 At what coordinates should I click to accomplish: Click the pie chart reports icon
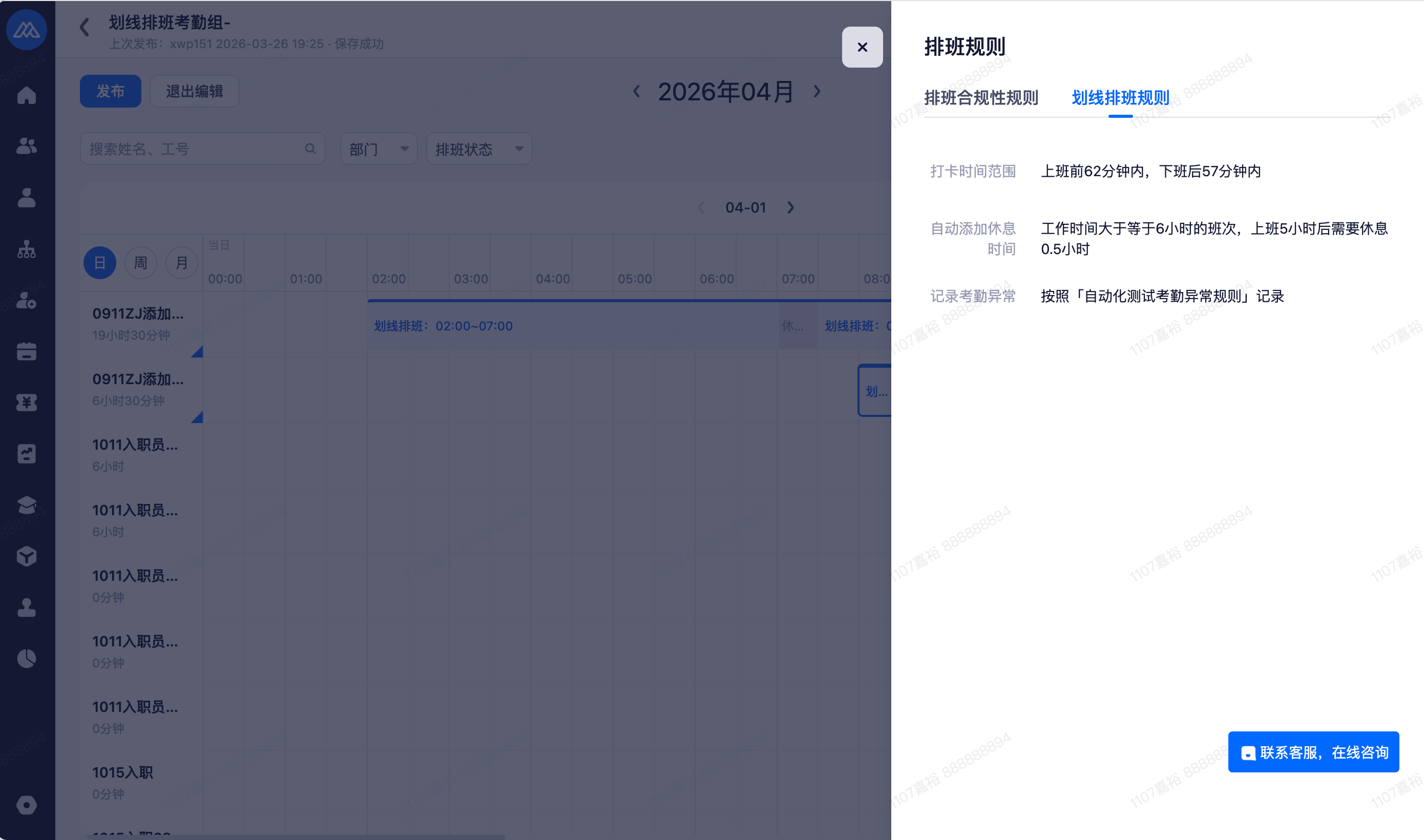(x=27, y=658)
